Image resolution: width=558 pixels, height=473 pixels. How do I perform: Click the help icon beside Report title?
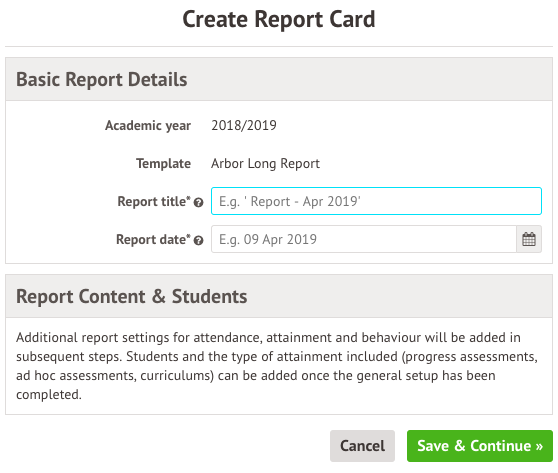(x=198, y=203)
